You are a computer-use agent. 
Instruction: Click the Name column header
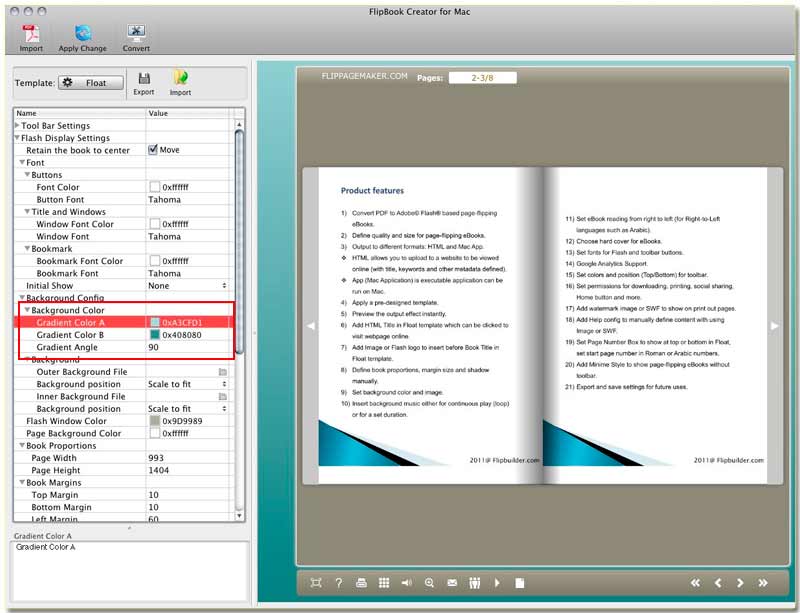tap(80, 113)
